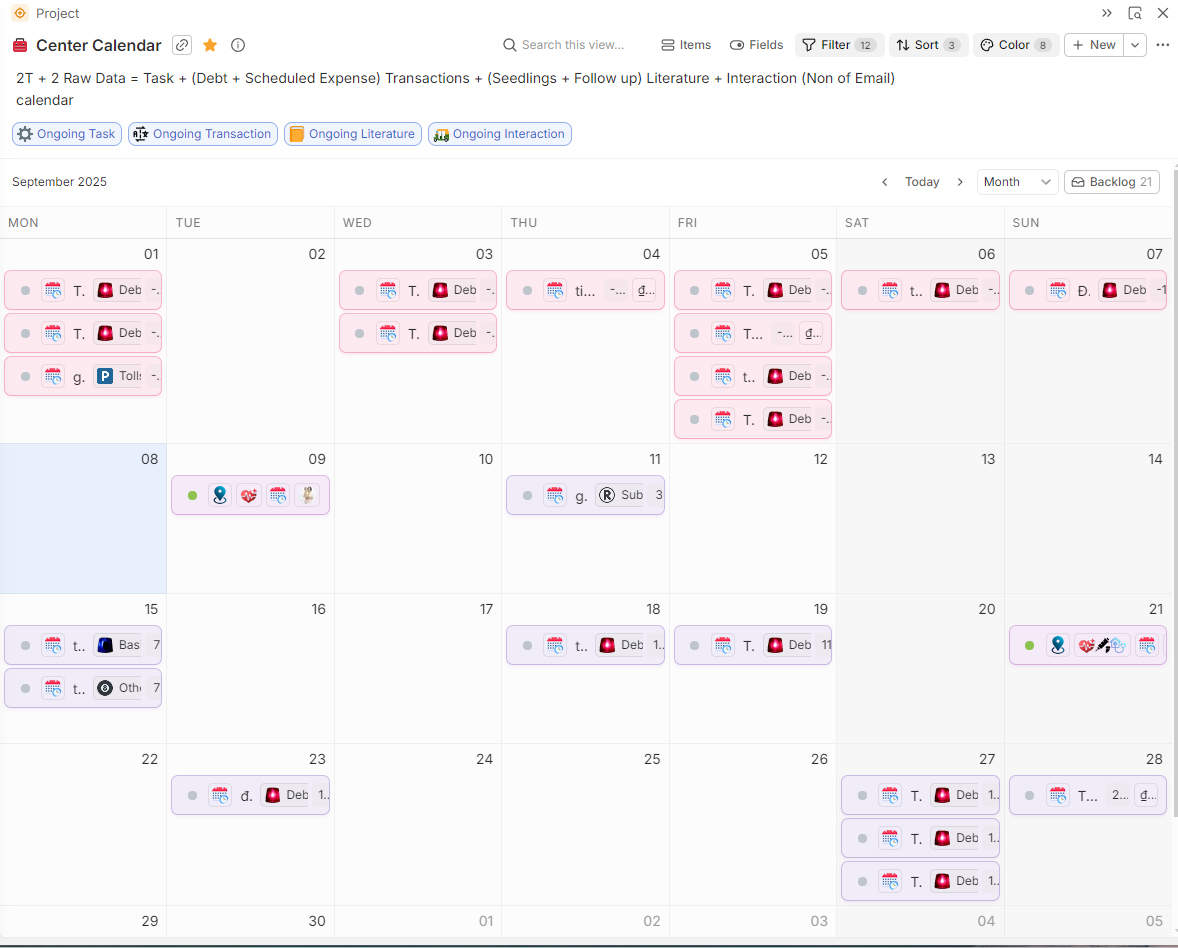
Task: Click the red briefcase Center Calendar icon
Action: click(20, 46)
